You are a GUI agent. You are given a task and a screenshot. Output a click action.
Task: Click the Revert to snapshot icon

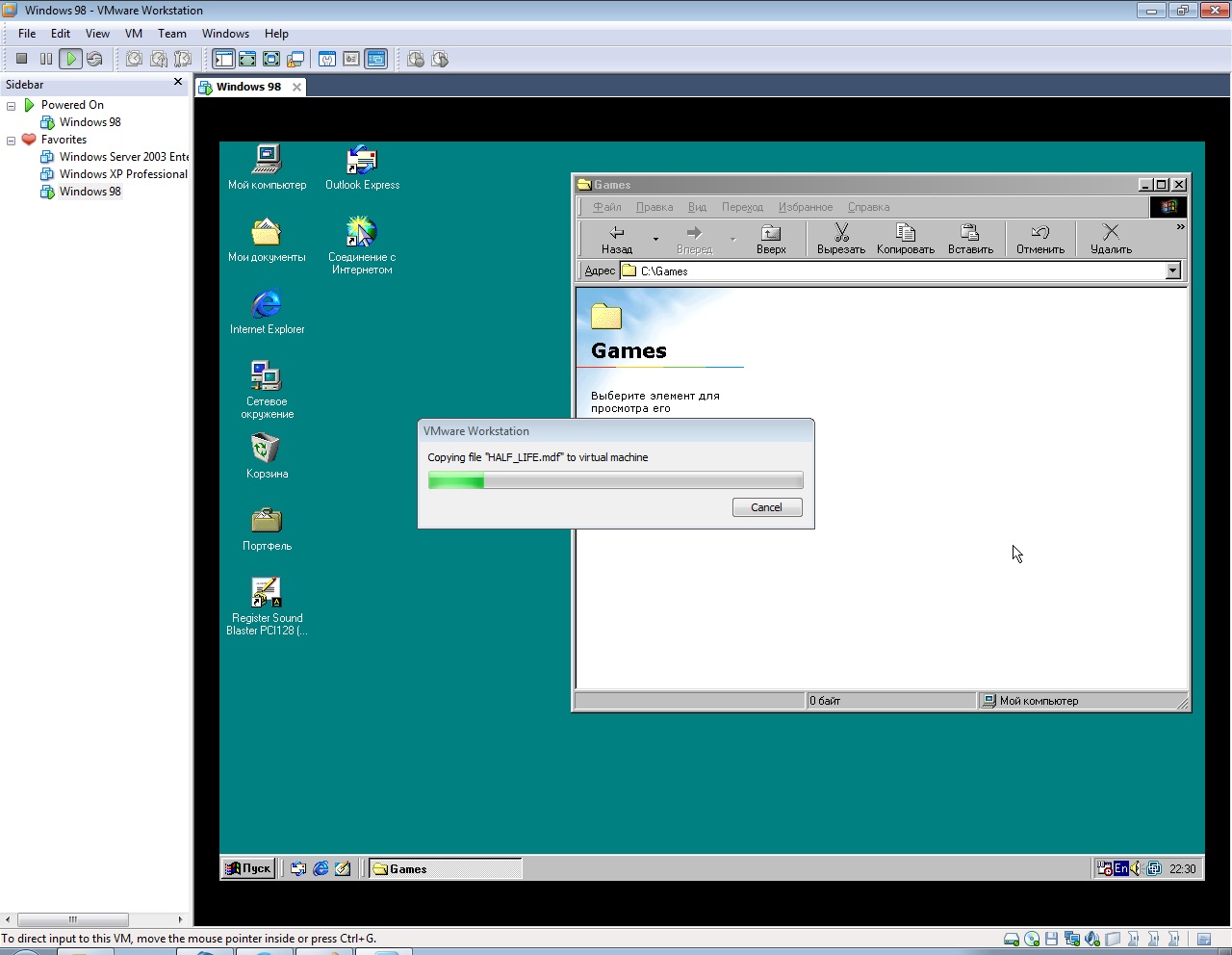pyautogui.click(x=159, y=59)
